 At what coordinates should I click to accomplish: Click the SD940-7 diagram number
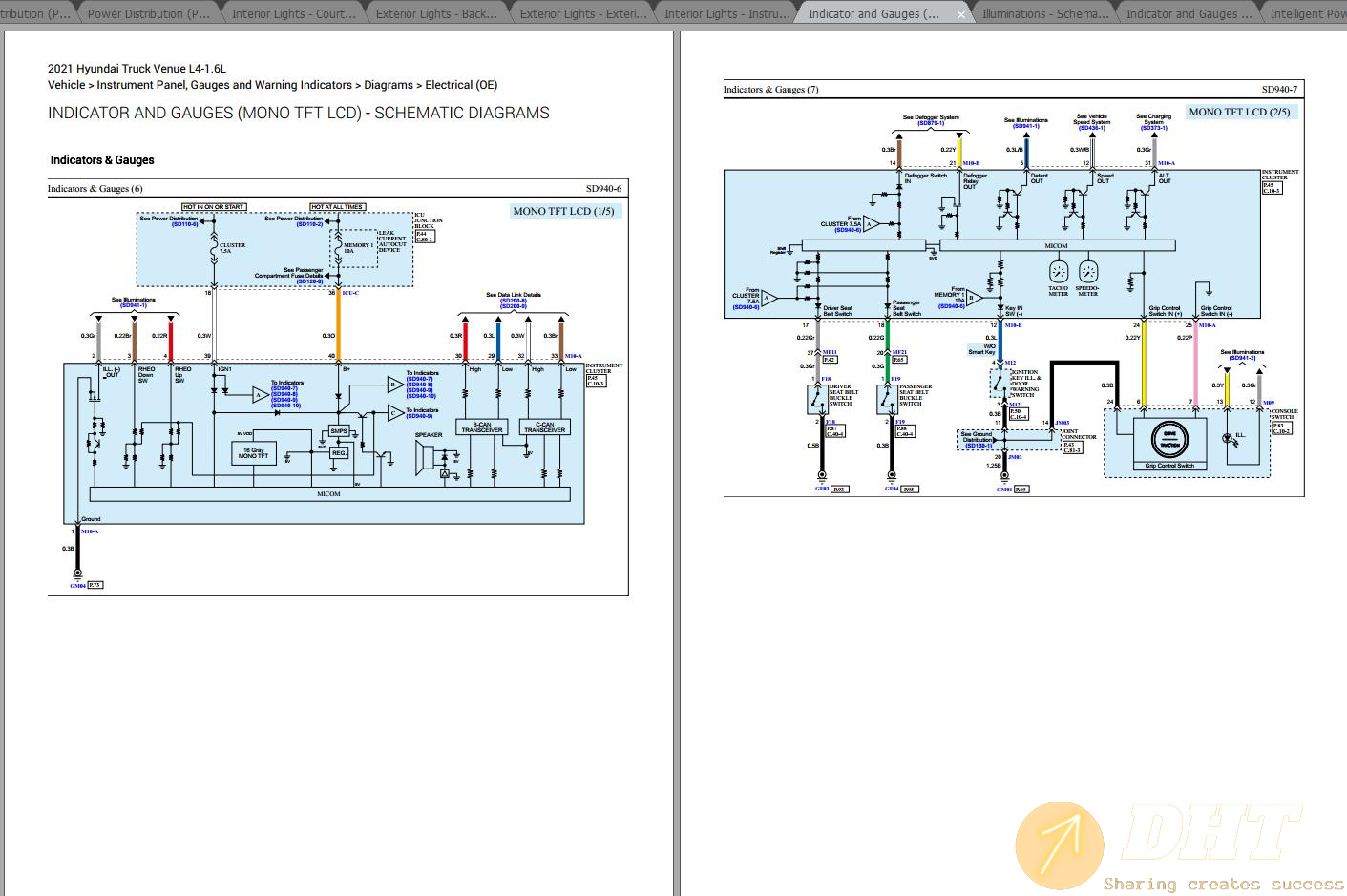1279,90
